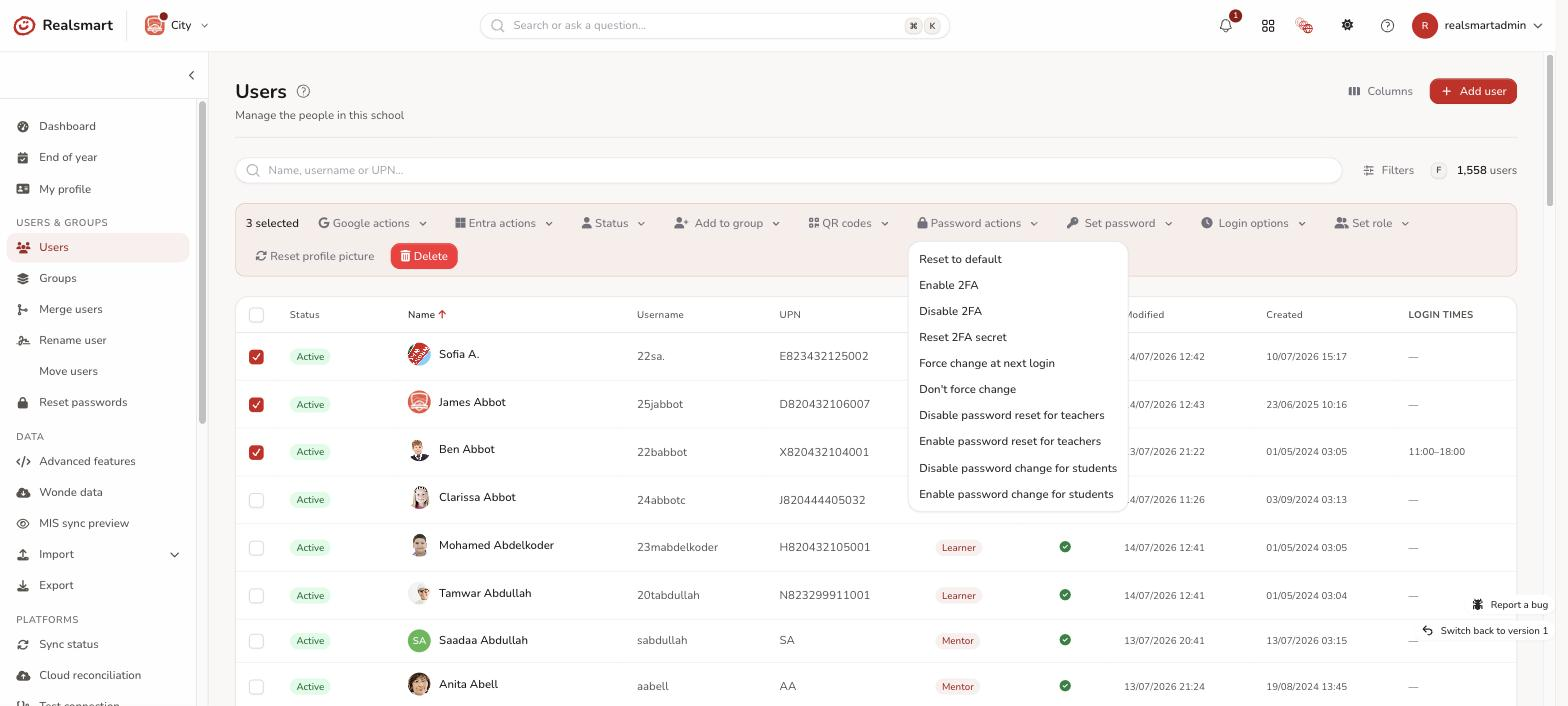Close the Password actions dropdown
This screenshot has width=1568, height=706.
[977, 223]
